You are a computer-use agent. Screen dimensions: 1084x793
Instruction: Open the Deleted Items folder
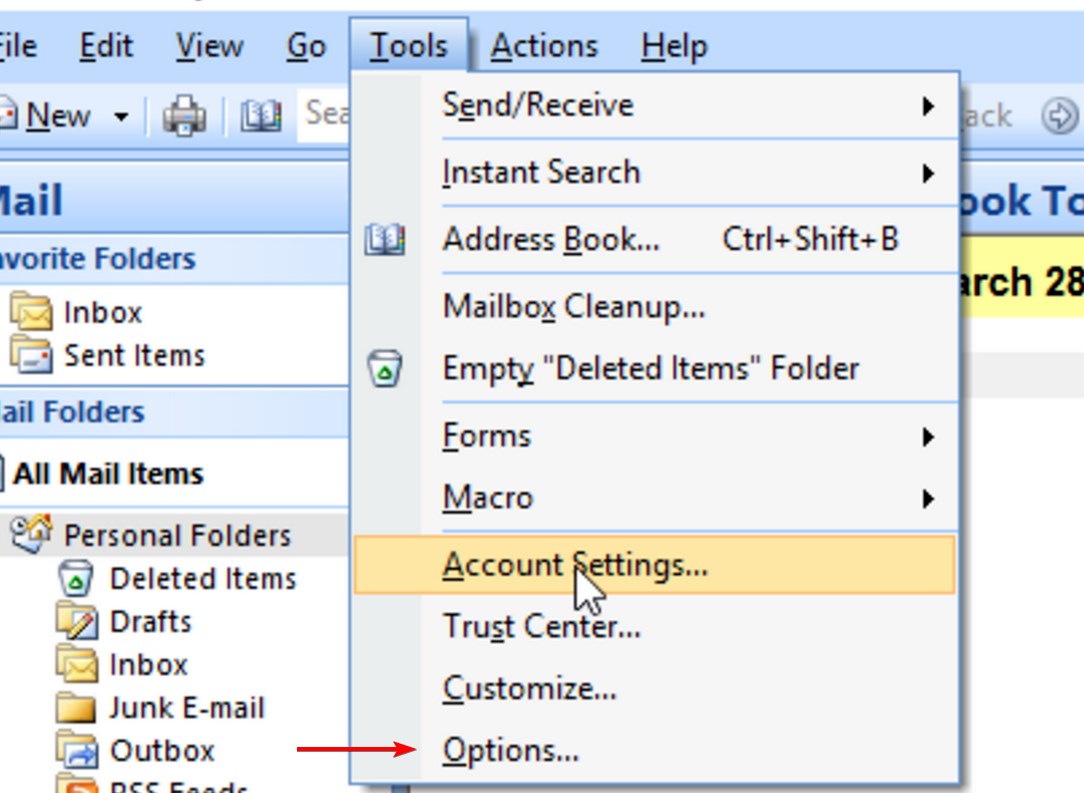203,579
